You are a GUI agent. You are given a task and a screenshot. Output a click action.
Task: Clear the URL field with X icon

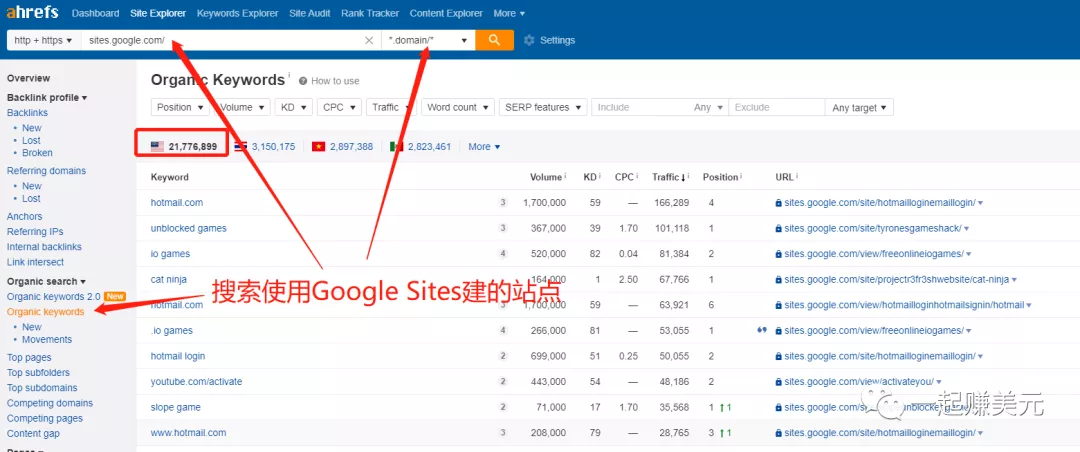(x=369, y=41)
